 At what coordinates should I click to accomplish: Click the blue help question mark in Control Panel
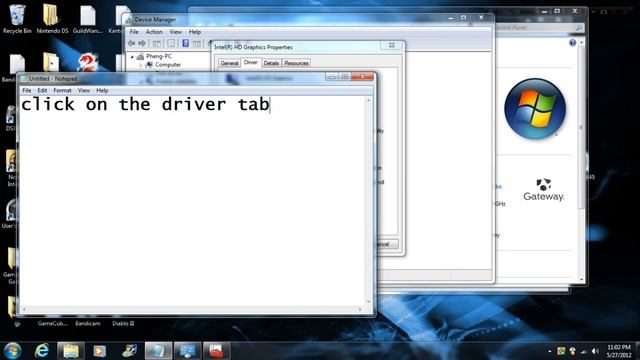click(x=573, y=42)
